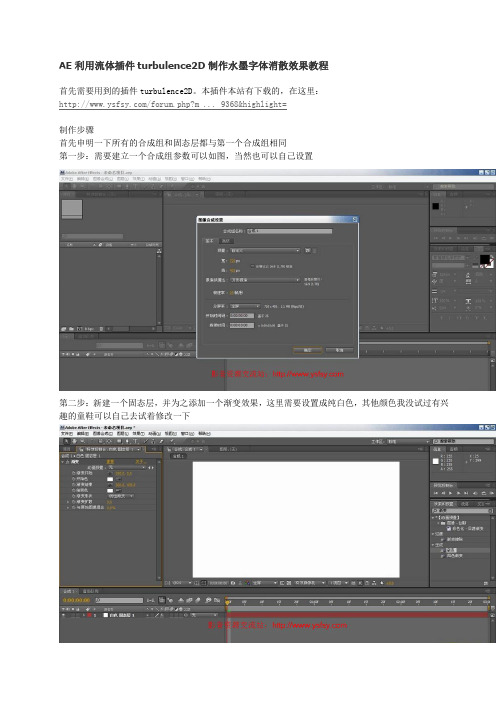Click the 确定 button in composition dialog
The image size is (496, 702).
(307, 350)
